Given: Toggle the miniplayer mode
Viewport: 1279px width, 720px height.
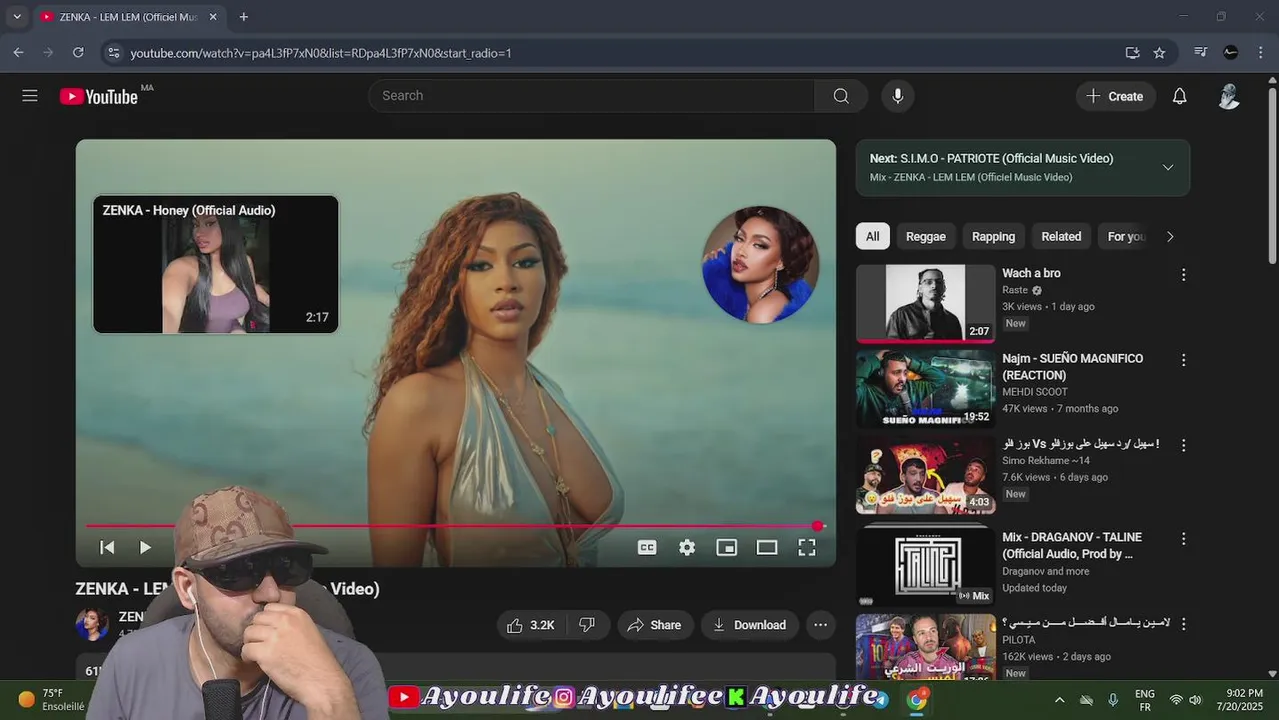Looking at the screenshot, I should (x=727, y=547).
